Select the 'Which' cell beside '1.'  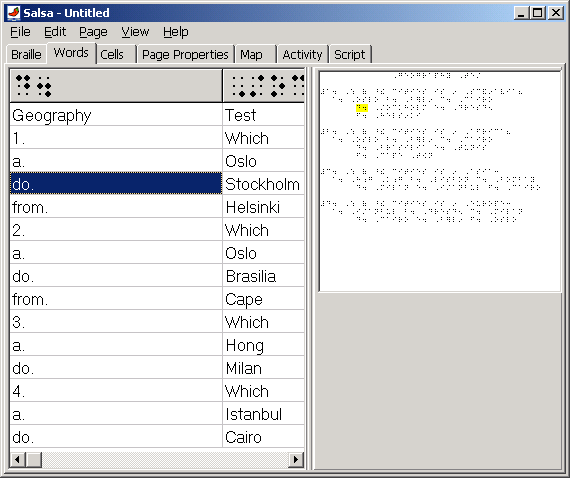coord(264,138)
